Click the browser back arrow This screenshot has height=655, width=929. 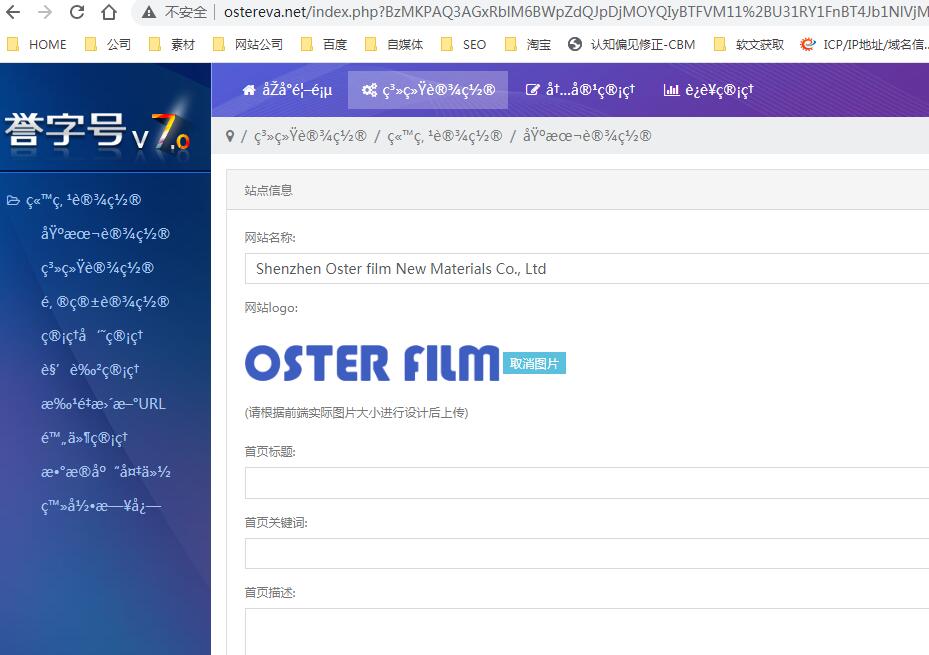[11, 14]
